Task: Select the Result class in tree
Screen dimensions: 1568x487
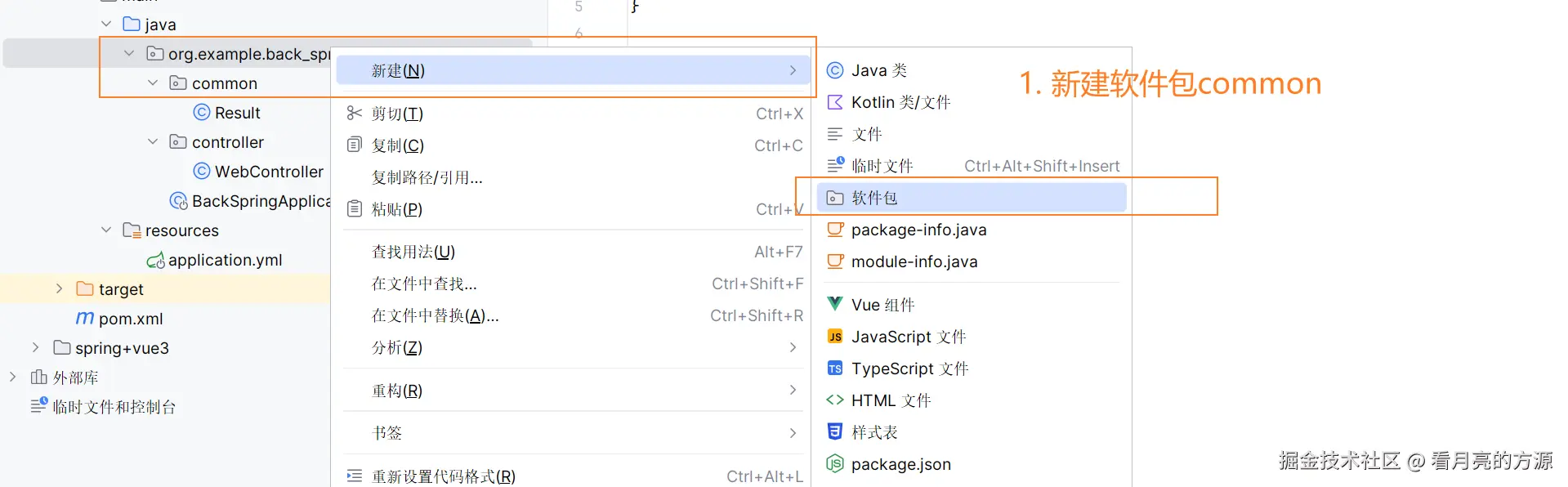Action: pos(237,113)
